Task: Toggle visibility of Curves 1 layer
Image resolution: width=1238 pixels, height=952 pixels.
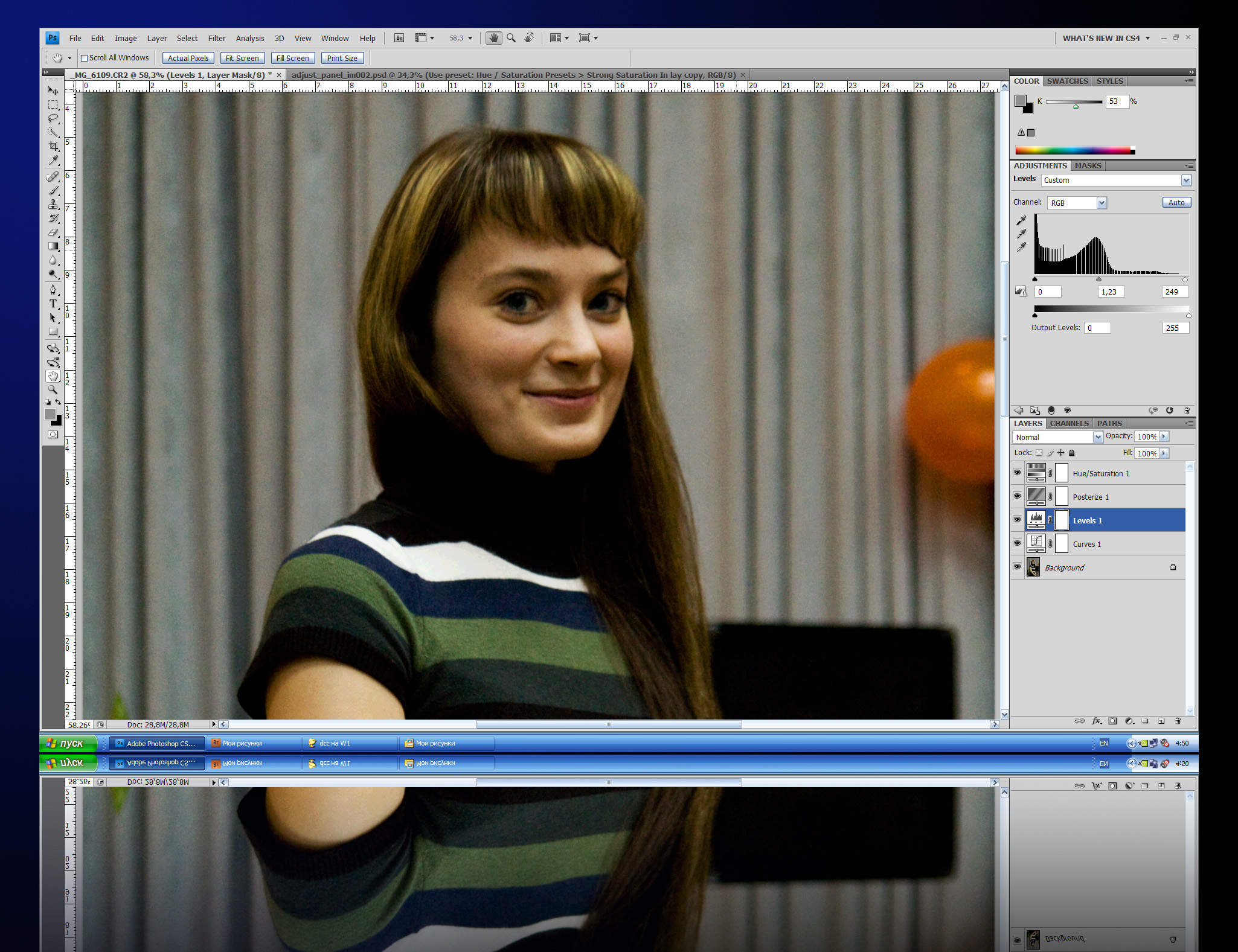Action: [x=1017, y=544]
